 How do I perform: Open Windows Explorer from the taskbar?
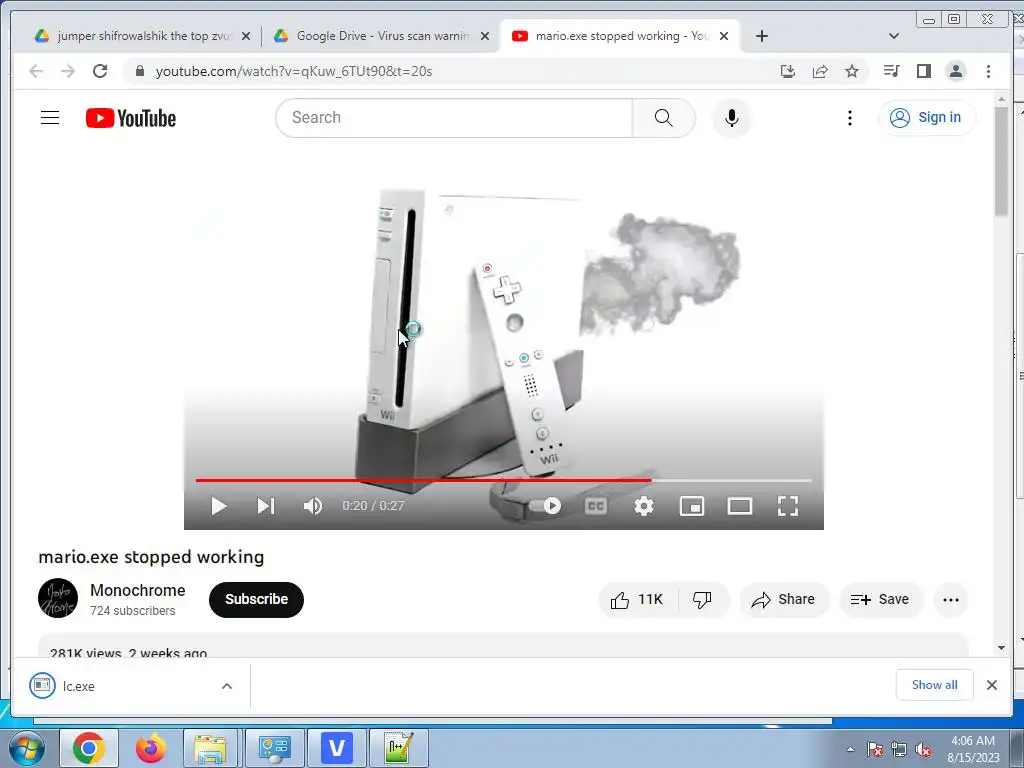pos(210,748)
